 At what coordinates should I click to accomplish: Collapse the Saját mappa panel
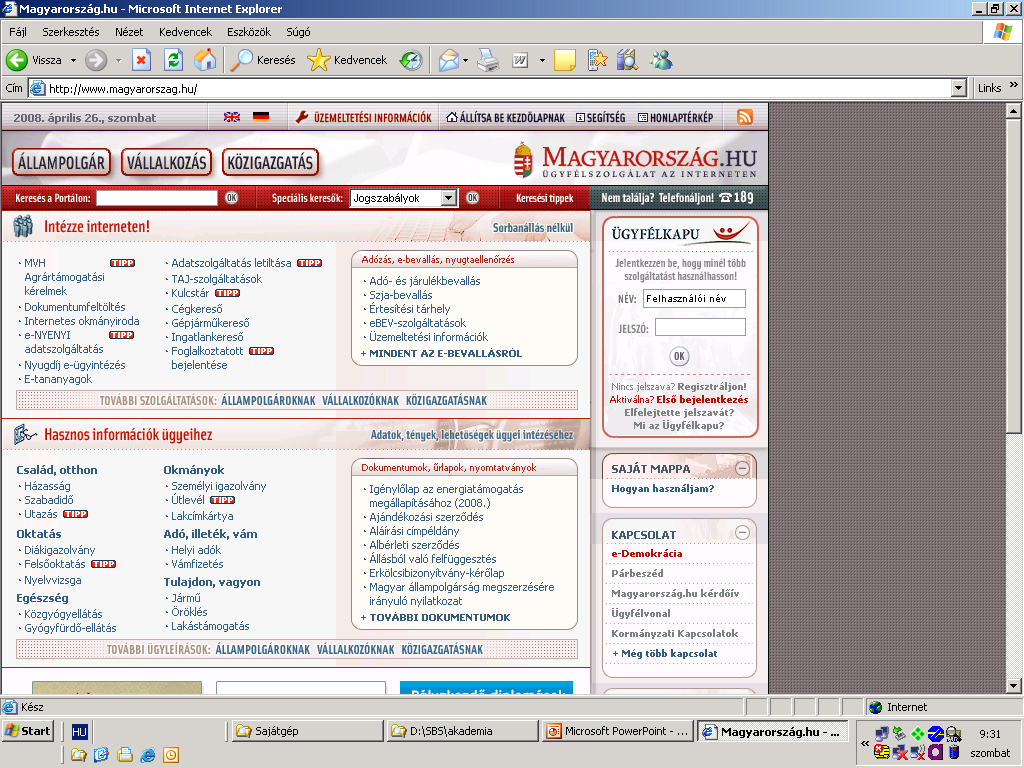[742, 468]
